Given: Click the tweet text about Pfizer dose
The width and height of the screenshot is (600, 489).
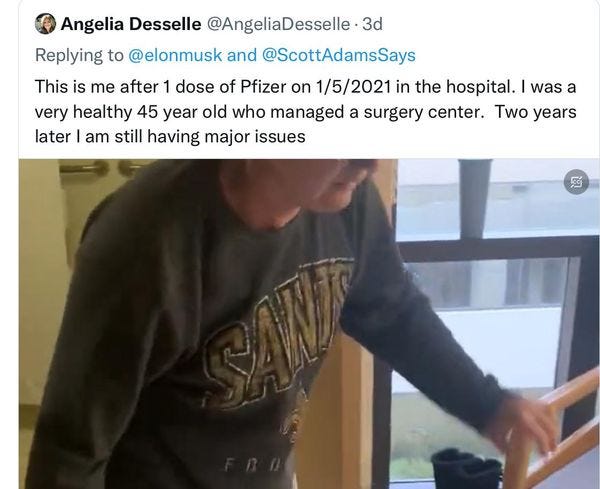Looking at the screenshot, I should (x=305, y=111).
